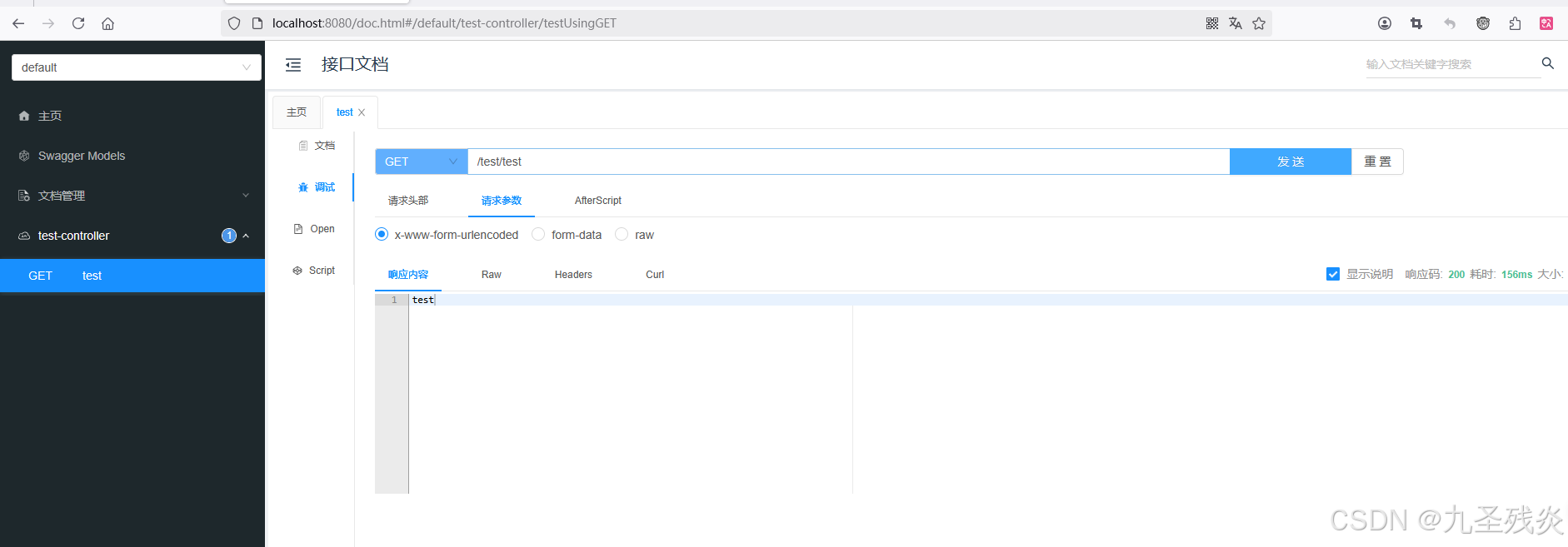Open the Open side tab
The width and height of the screenshot is (1568, 547).
point(314,229)
